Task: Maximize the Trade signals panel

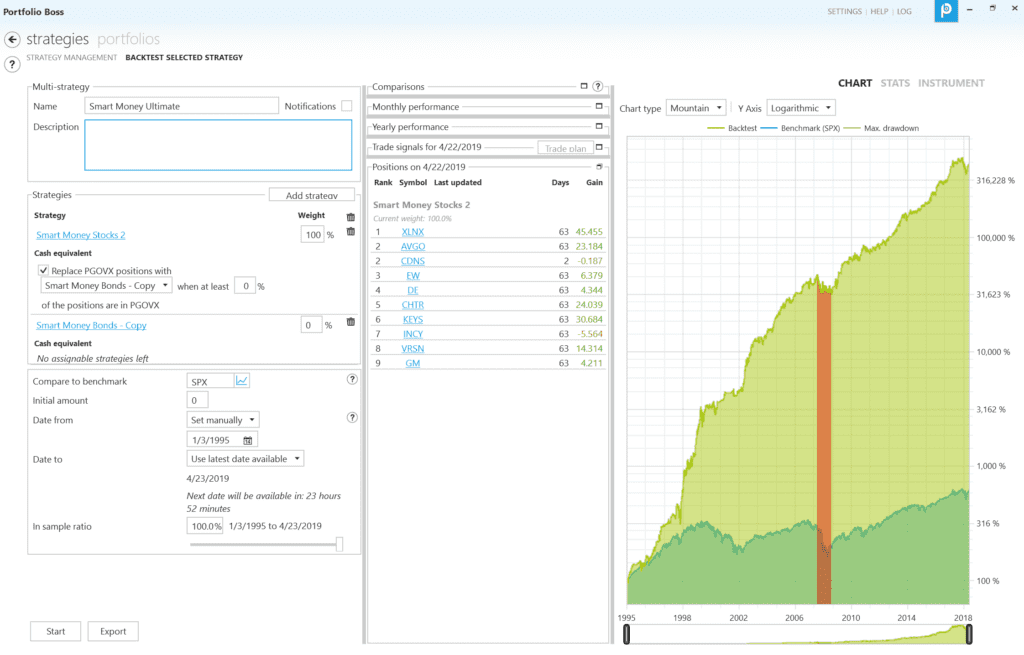Action: pyautogui.click(x=599, y=147)
